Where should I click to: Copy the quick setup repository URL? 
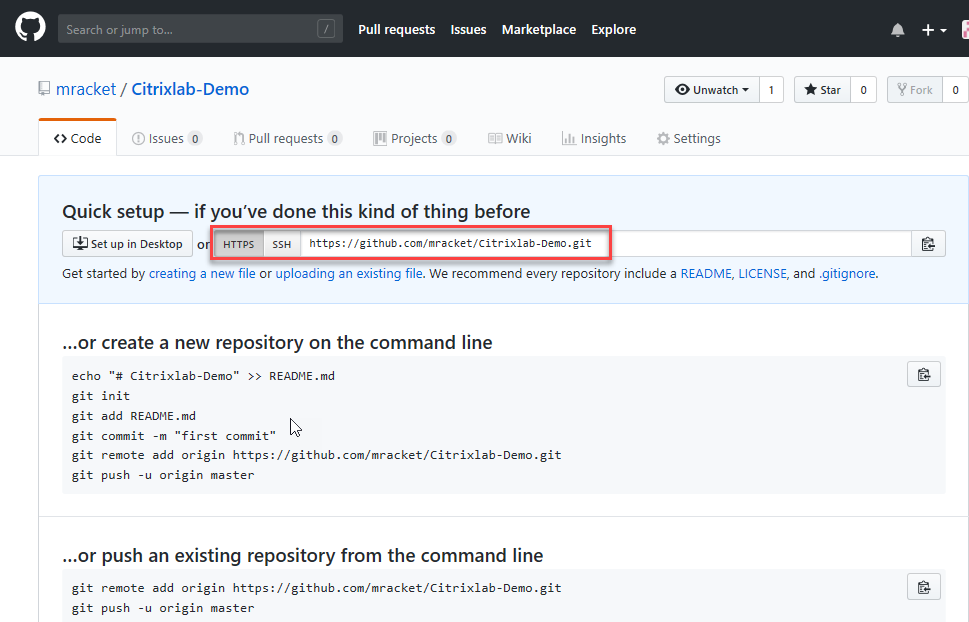tap(928, 244)
